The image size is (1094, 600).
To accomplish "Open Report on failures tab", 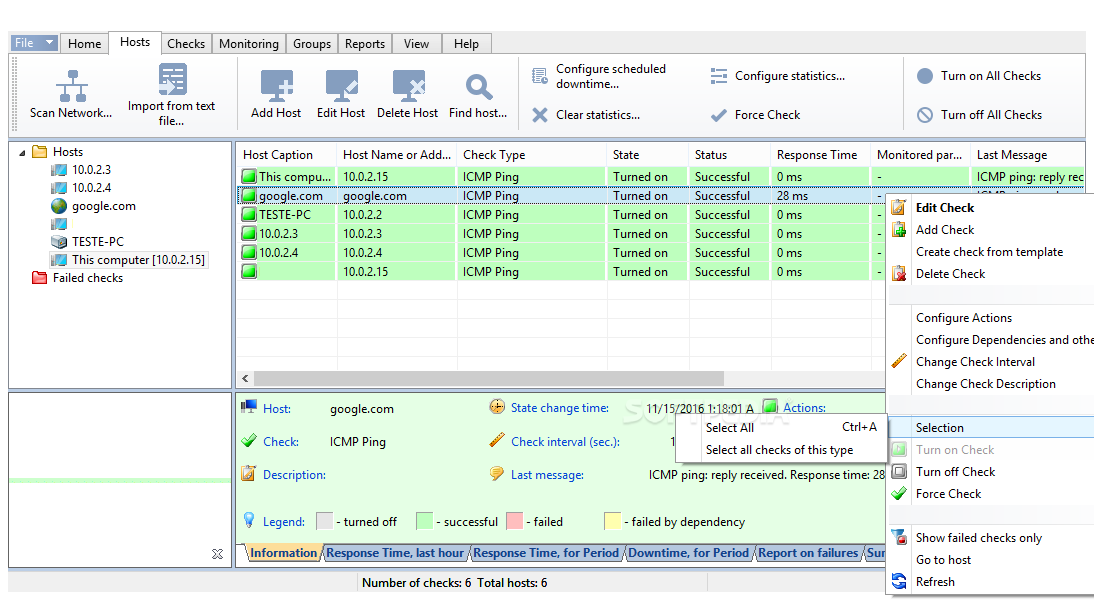I will pos(808,553).
